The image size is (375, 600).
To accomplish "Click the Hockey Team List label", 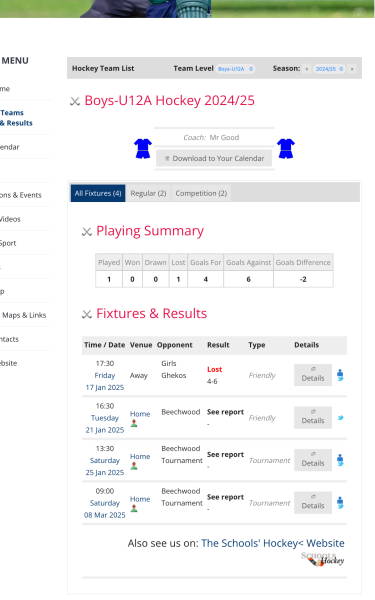I will [x=103, y=68].
